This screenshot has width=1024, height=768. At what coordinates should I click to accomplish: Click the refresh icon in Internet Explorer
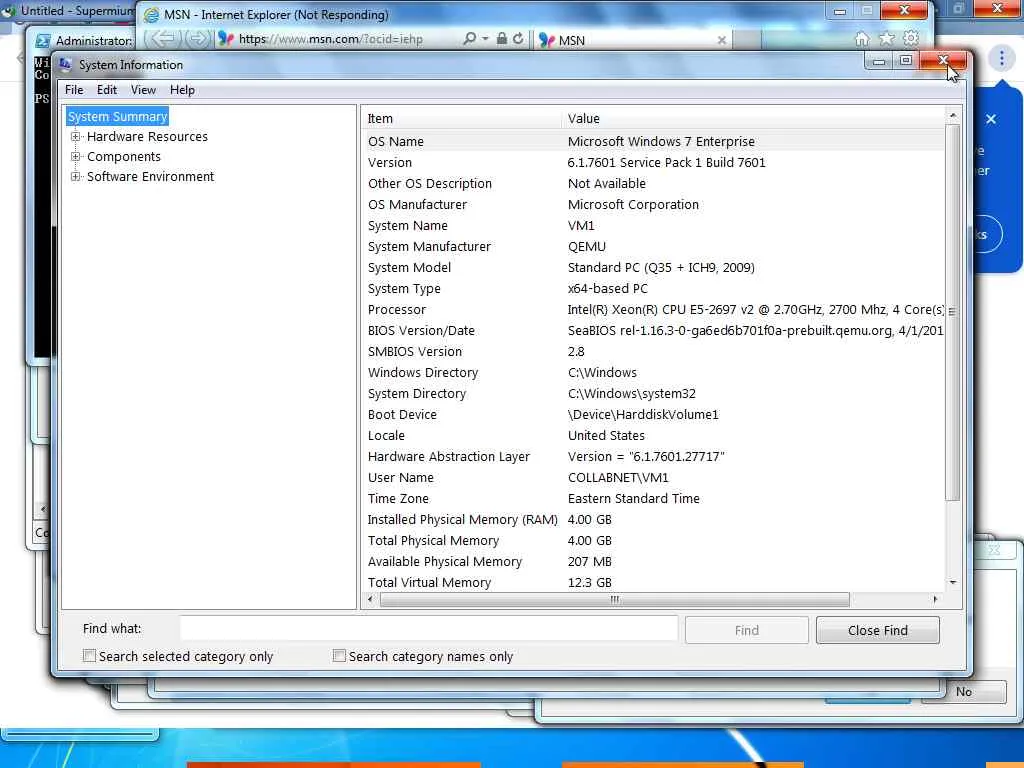click(x=518, y=39)
